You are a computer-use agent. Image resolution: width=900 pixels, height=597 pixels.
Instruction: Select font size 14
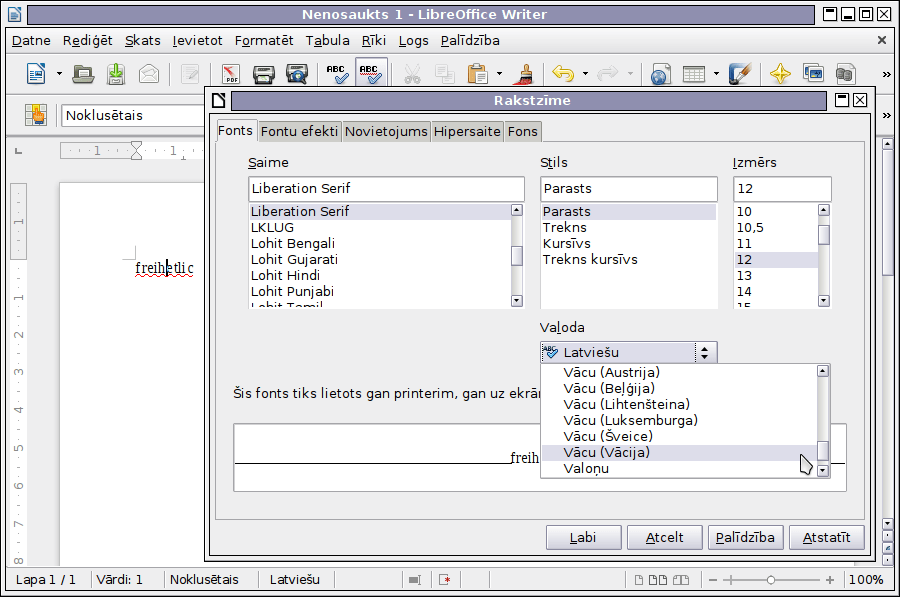pyautogui.click(x=776, y=292)
